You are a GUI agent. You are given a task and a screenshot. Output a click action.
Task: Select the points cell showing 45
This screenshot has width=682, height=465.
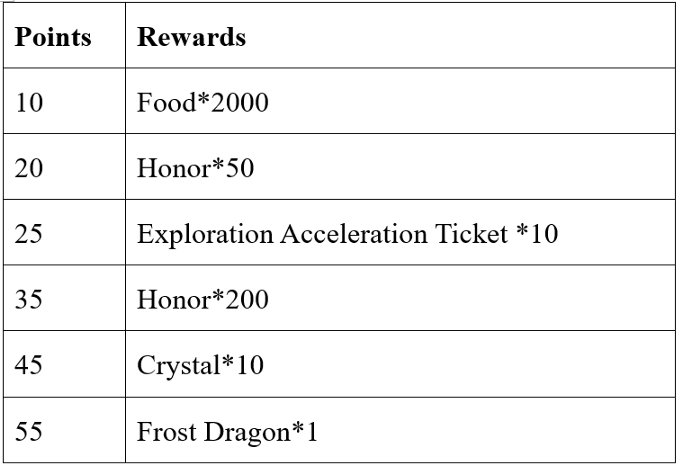tap(30, 366)
